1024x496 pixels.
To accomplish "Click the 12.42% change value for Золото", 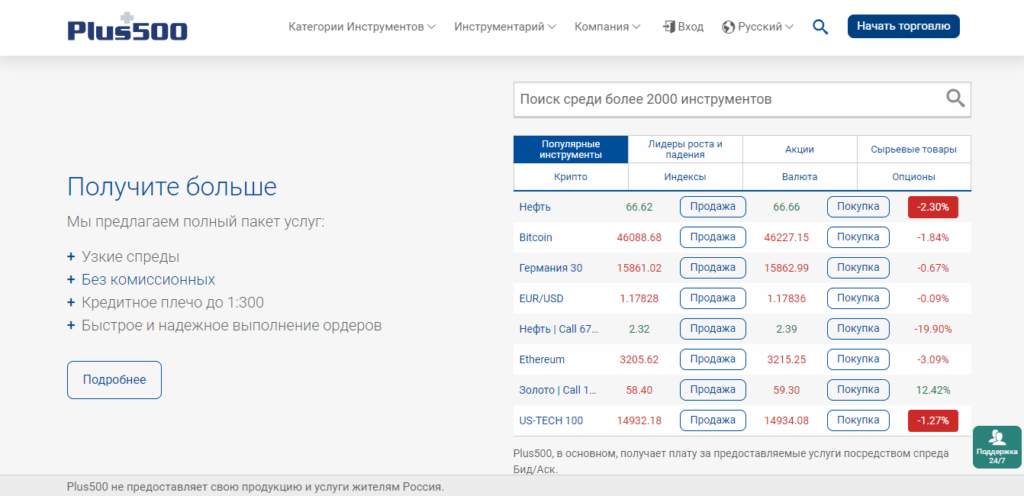I will pyautogui.click(x=933, y=390).
